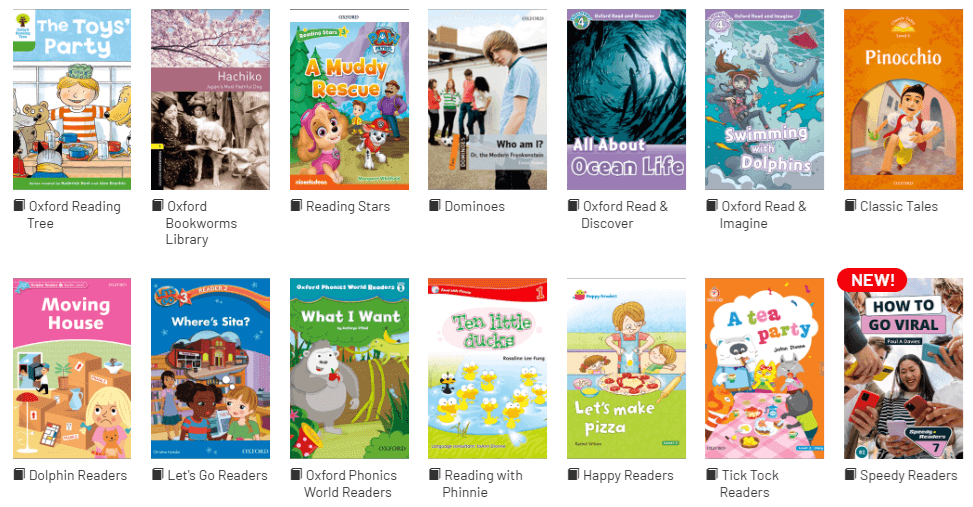Screen dimensions: 973x507
Task: Click the book icon next to Classic Tales
Action: point(851,205)
